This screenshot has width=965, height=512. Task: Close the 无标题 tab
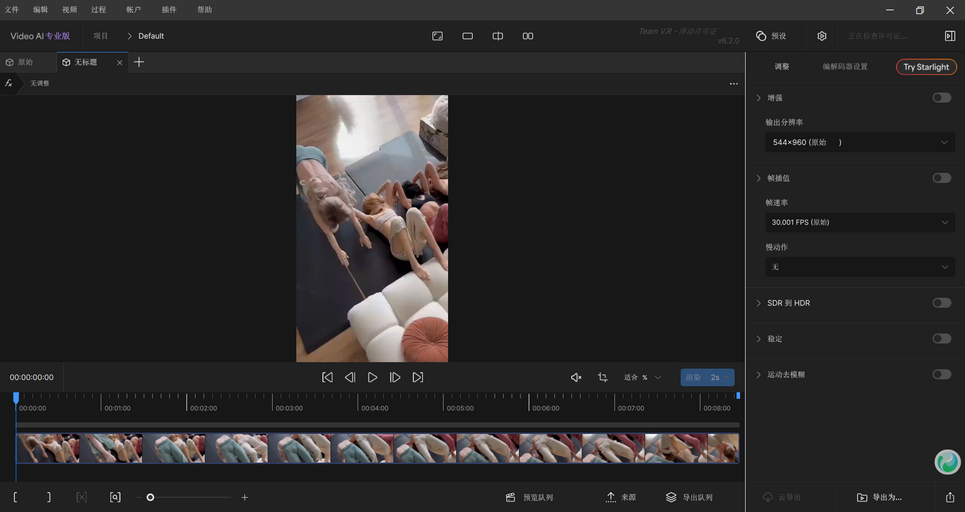(x=119, y=63)
